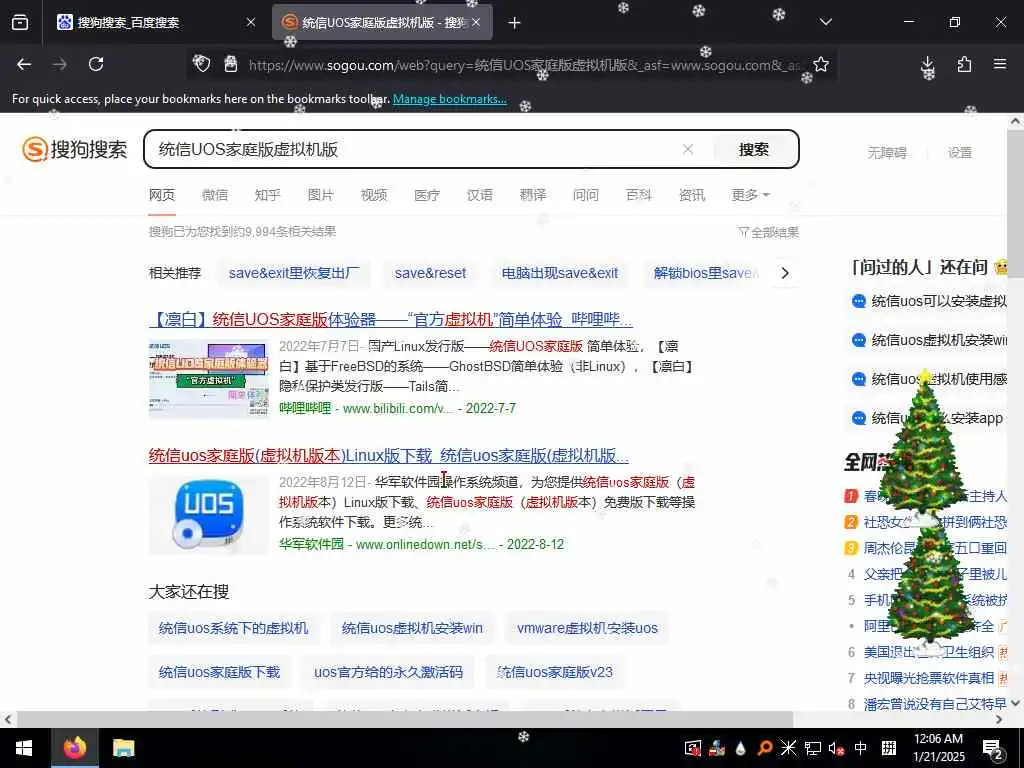This screenshot has height=768, width=1024.
Task: Open Manage bookmarks link
Action: tap(449, 99)
